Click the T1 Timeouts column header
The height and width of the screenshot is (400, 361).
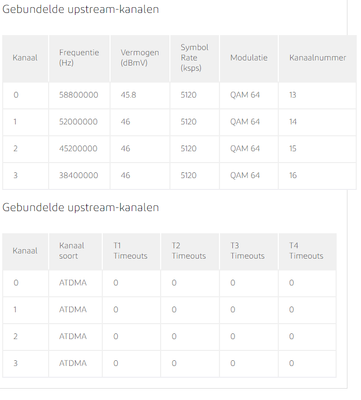[x=131, y=251]
